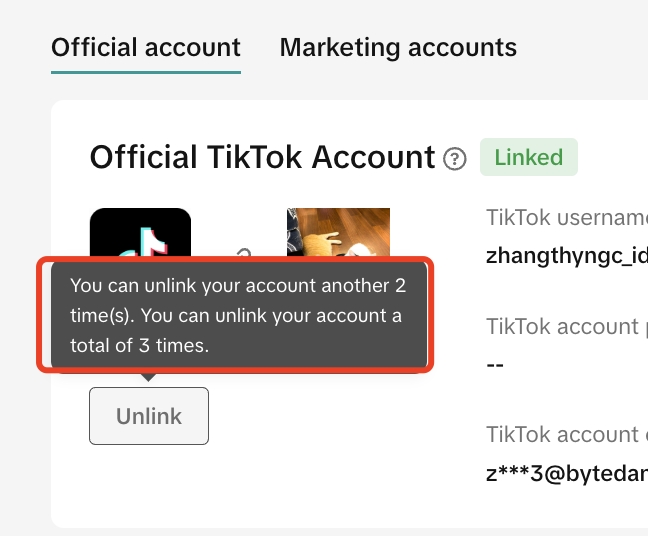Select the TikTok username label

click(x=566, y=218)
